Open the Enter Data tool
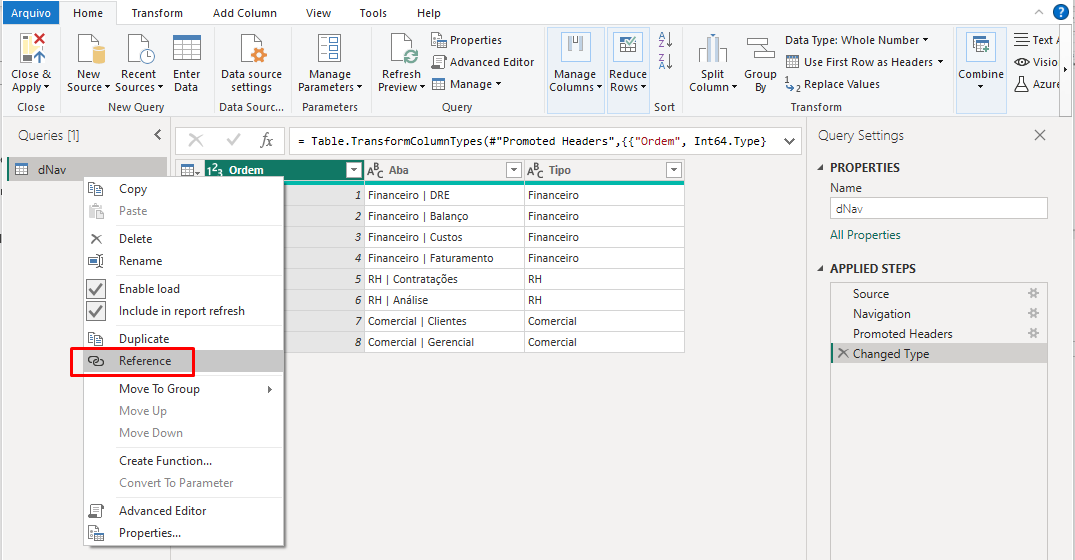The height and width of the screenshot is (560, 1075). click(x=186, y=64)
